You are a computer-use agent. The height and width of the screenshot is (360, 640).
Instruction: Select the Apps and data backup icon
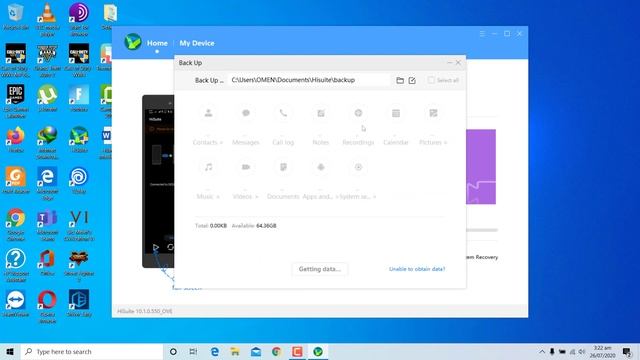point(321,167)
